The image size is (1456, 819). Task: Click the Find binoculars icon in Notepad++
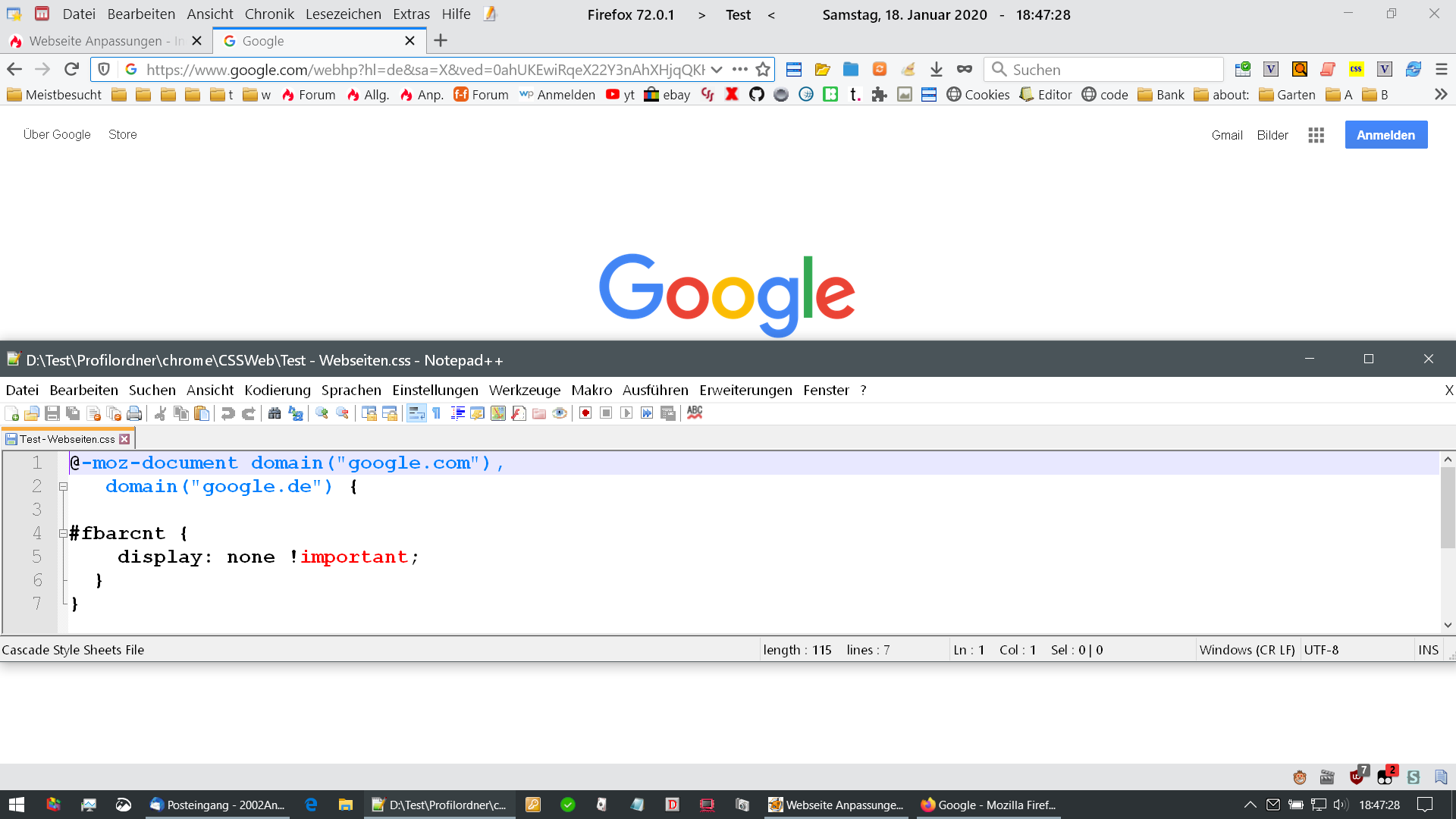[275, 413]
